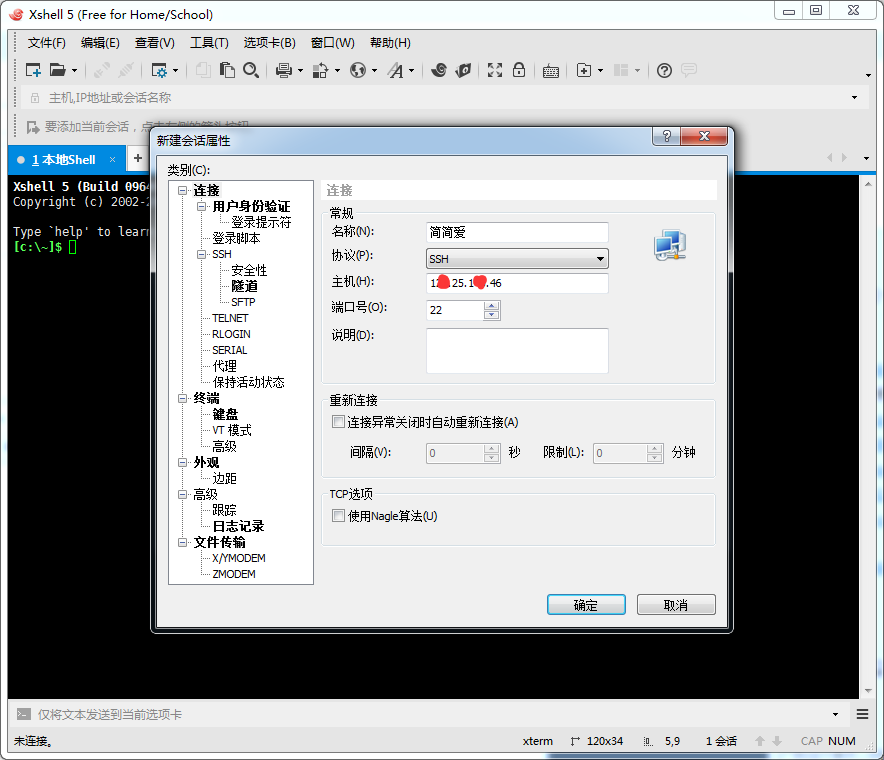Screen dimensions: 884x760
Task: Launch Xagent with the key swirl icon
Action: point(463,70)
